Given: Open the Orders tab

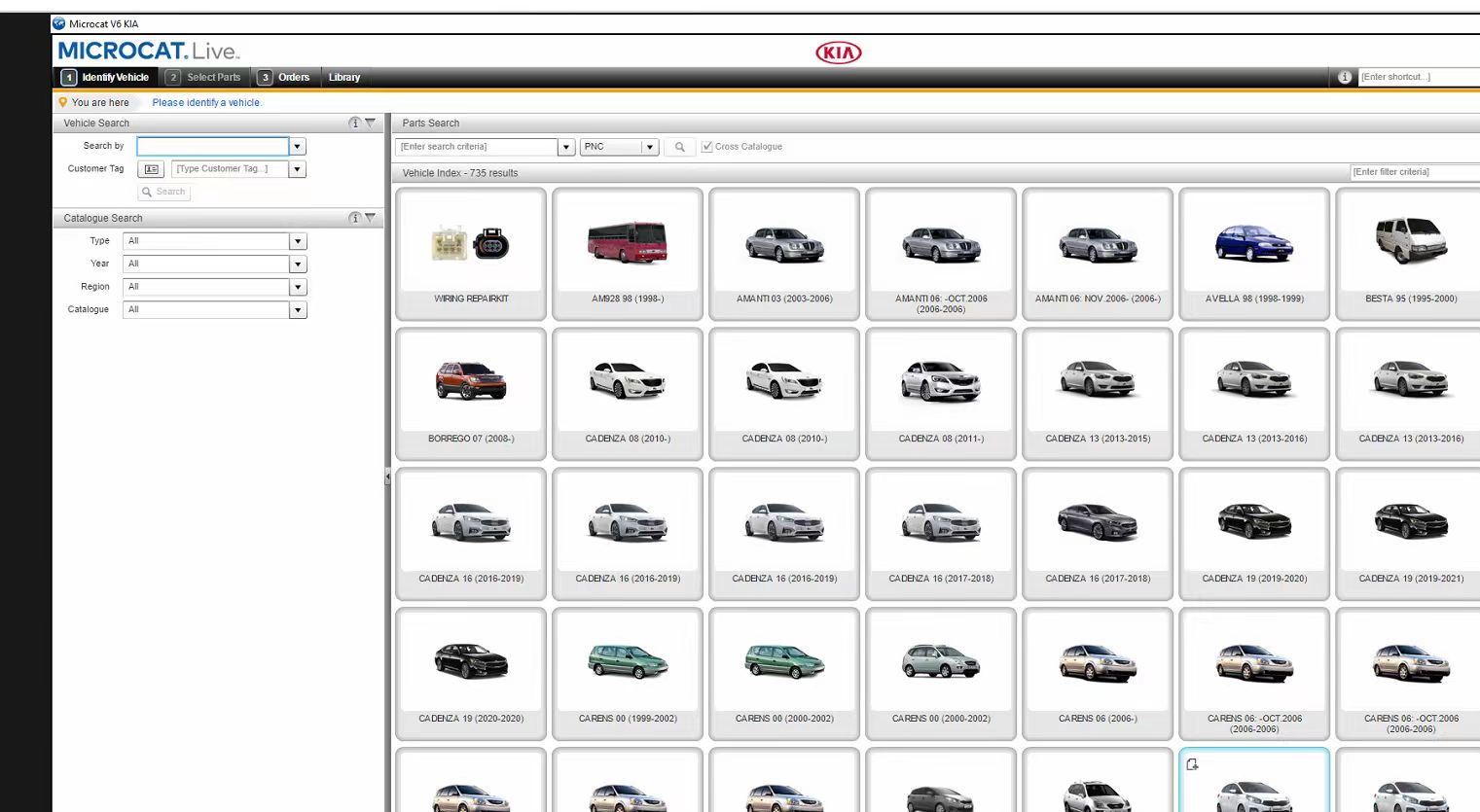Looking at the screenshot, I should 284,77.
